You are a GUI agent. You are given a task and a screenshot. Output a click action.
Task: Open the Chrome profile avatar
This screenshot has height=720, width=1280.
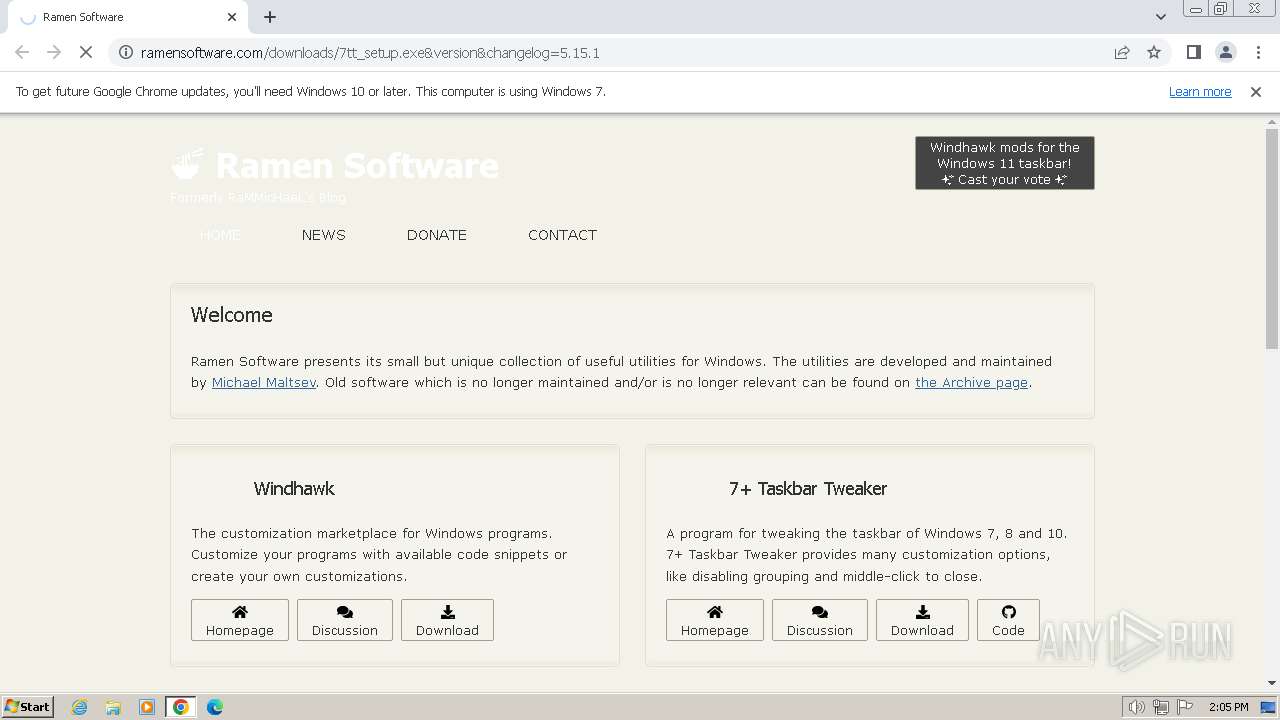click(x=1225, y=52)
